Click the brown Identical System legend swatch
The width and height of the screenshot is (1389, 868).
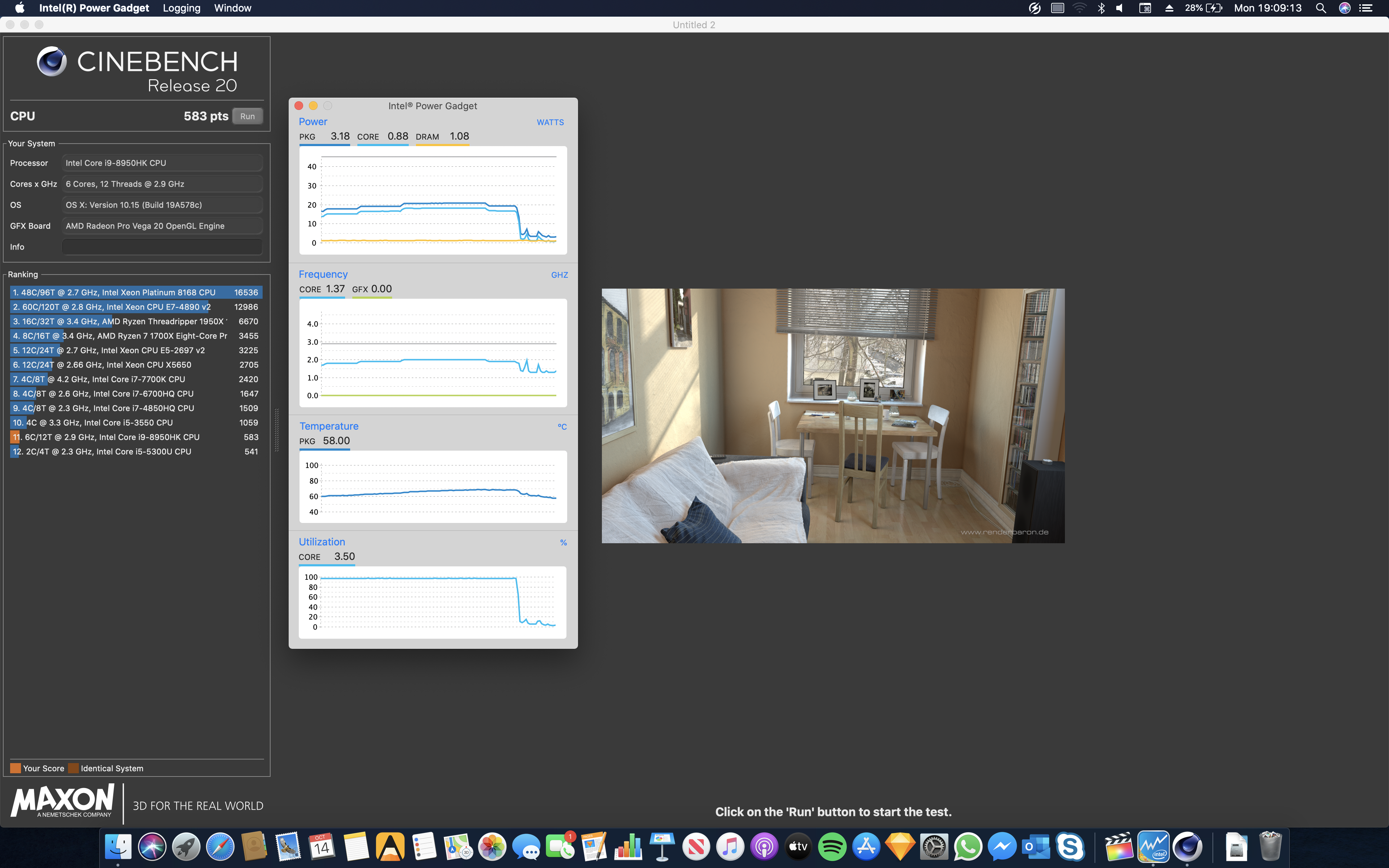tap(73, 768)
